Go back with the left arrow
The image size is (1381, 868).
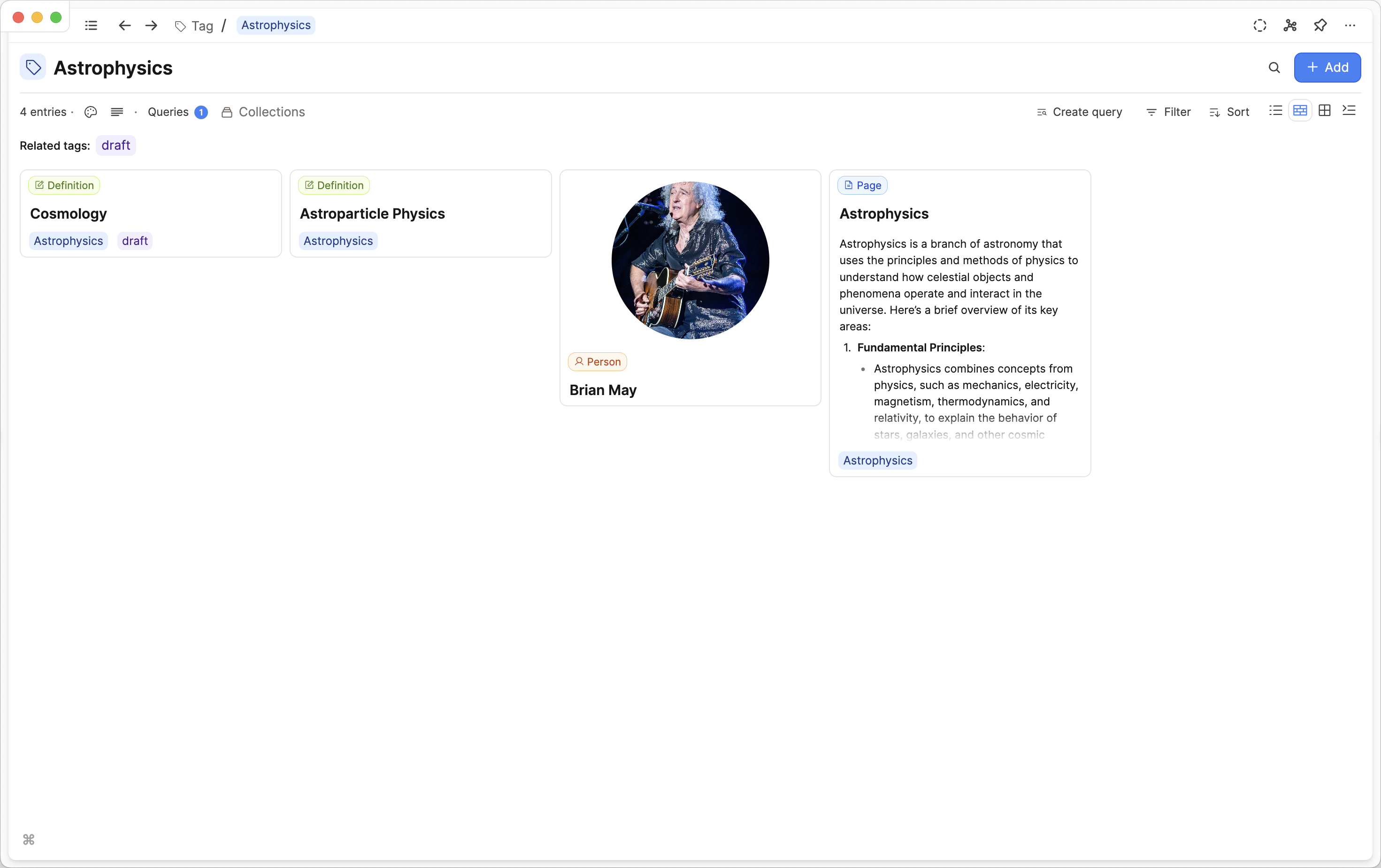(x=124, y=25)
